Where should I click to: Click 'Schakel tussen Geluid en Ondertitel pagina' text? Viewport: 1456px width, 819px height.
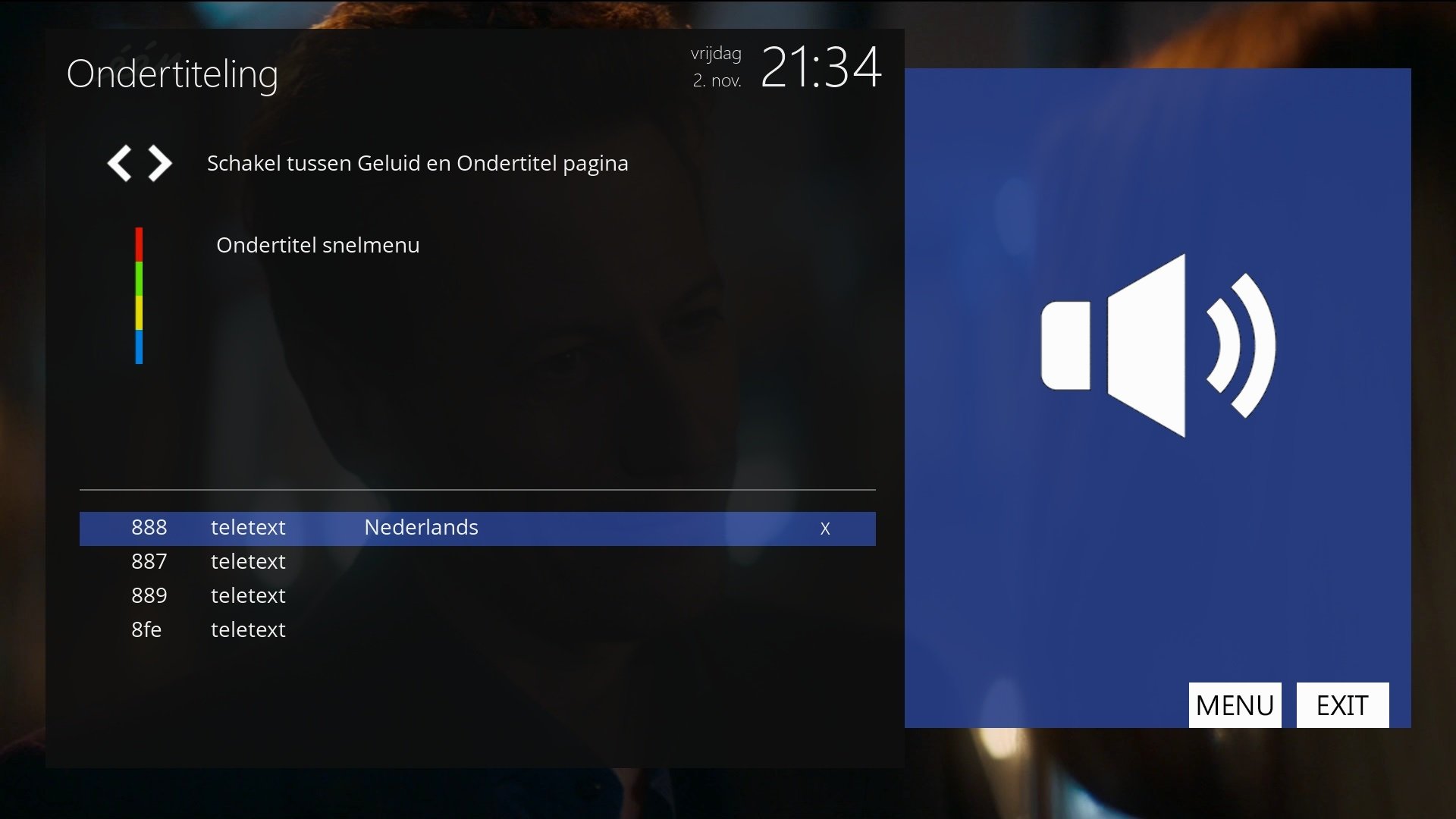pyautogui.click(x=417, y=163)
